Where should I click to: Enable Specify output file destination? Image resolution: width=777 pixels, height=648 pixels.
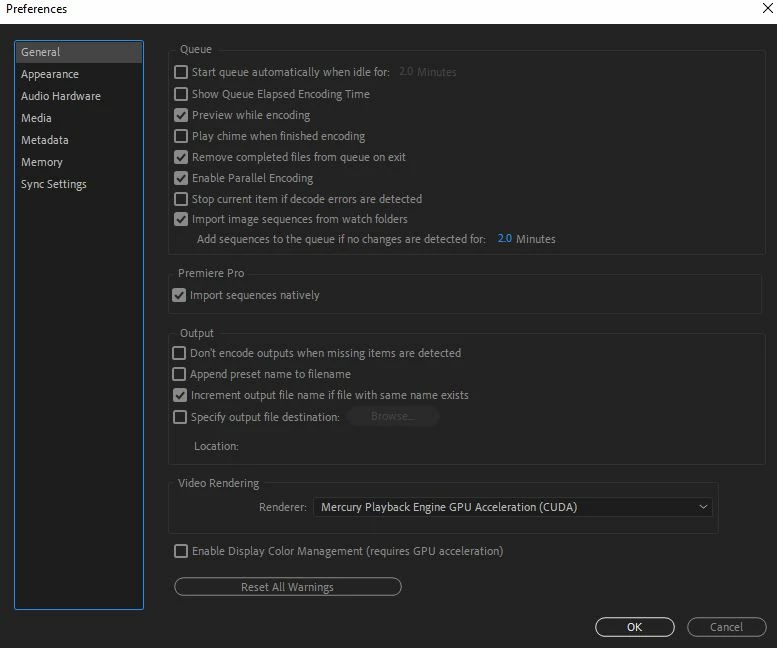[x=180, y=417]
